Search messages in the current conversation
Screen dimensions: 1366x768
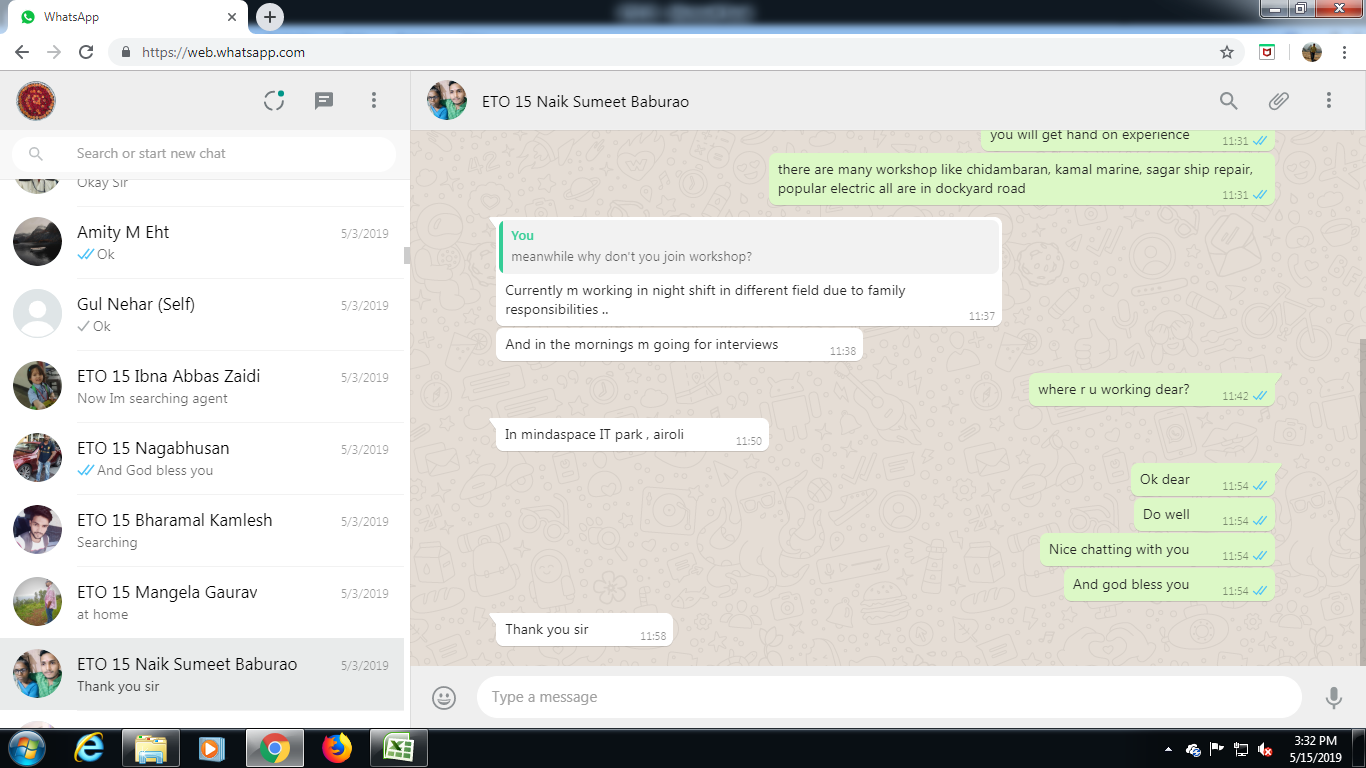click(x=1228, y=101)
